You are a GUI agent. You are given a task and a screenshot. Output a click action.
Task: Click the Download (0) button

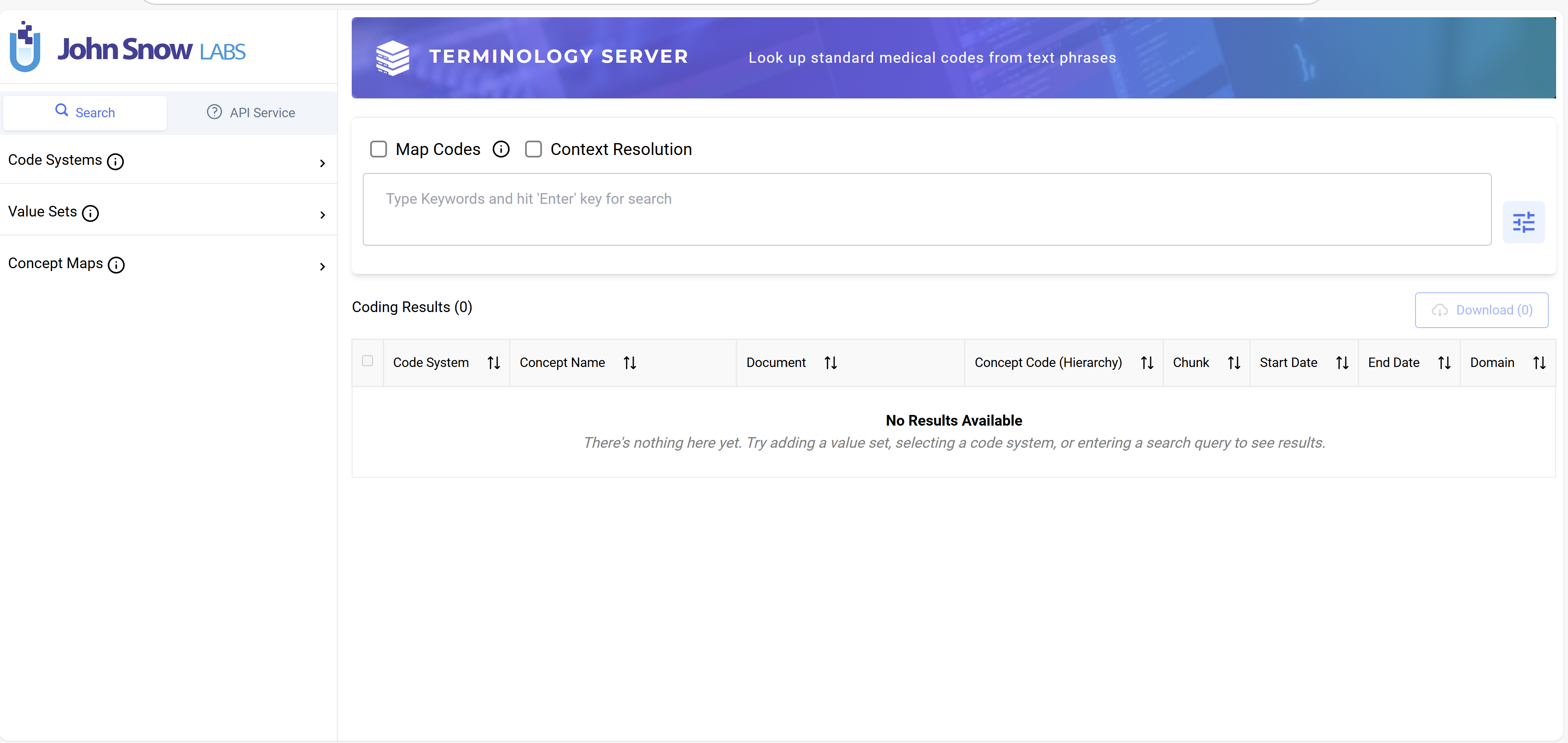[1482, 310]
